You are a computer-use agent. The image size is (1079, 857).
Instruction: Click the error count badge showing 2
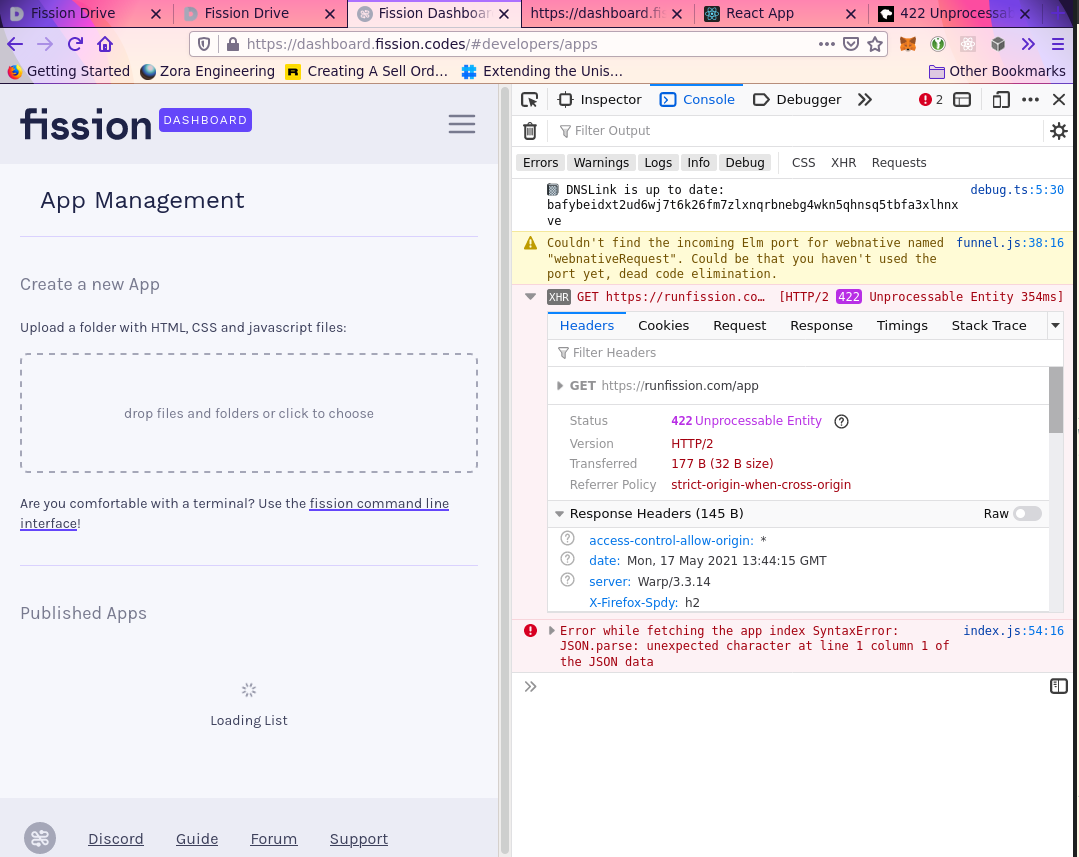coord(930,100)
